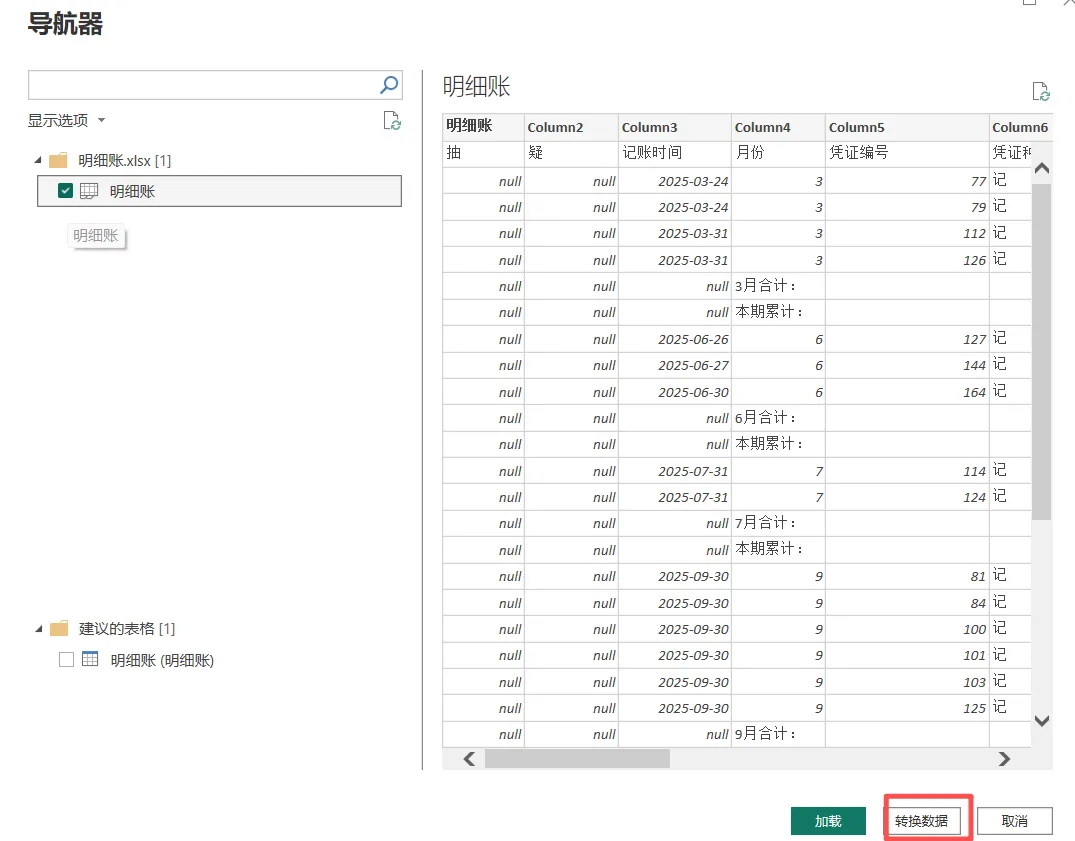The height and width of the screenshot is (841, 1075).
Task: Click the horizontal scrollbar thumb
Action: (x=577, y=759)
